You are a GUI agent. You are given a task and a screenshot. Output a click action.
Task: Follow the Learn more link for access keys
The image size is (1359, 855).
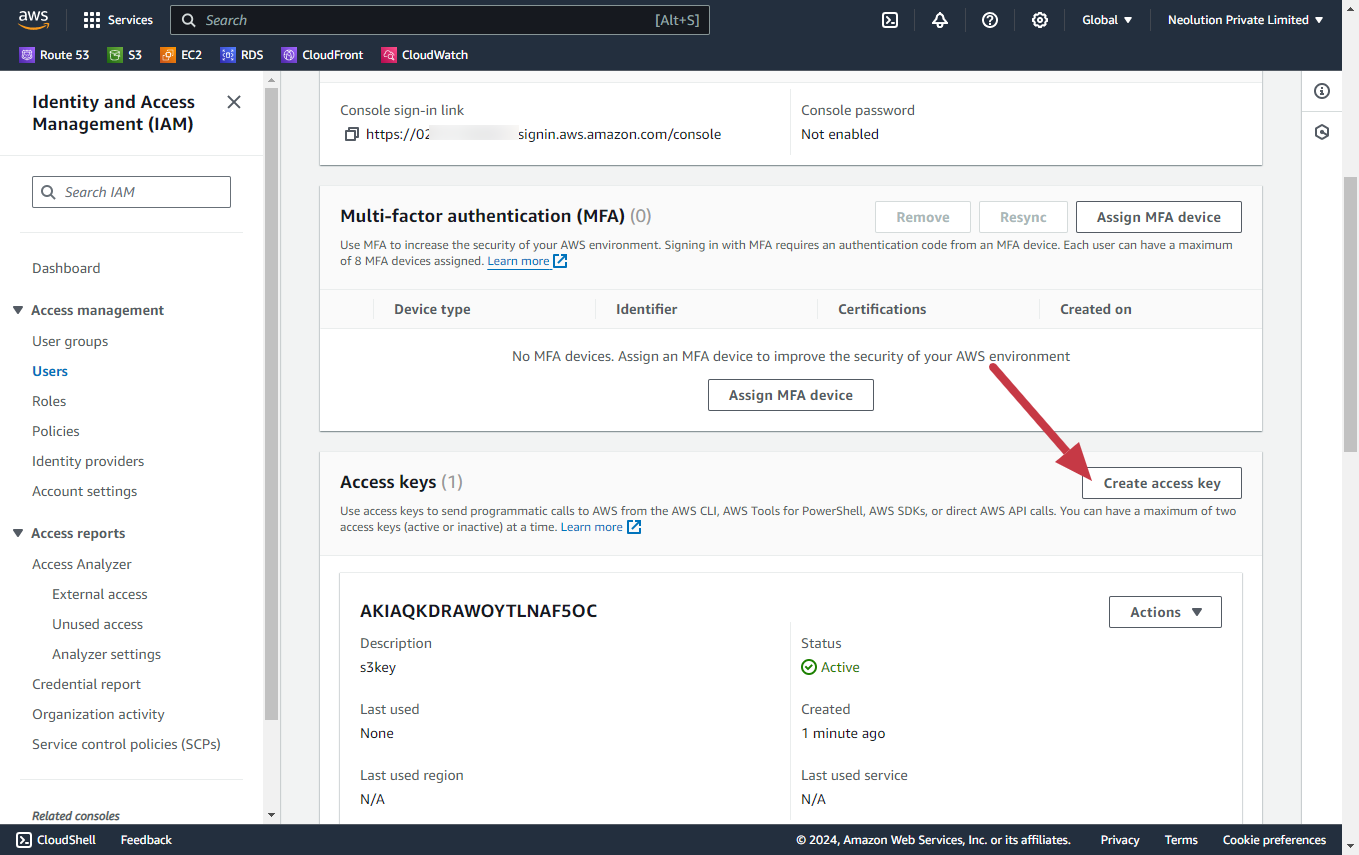[592, 527]
